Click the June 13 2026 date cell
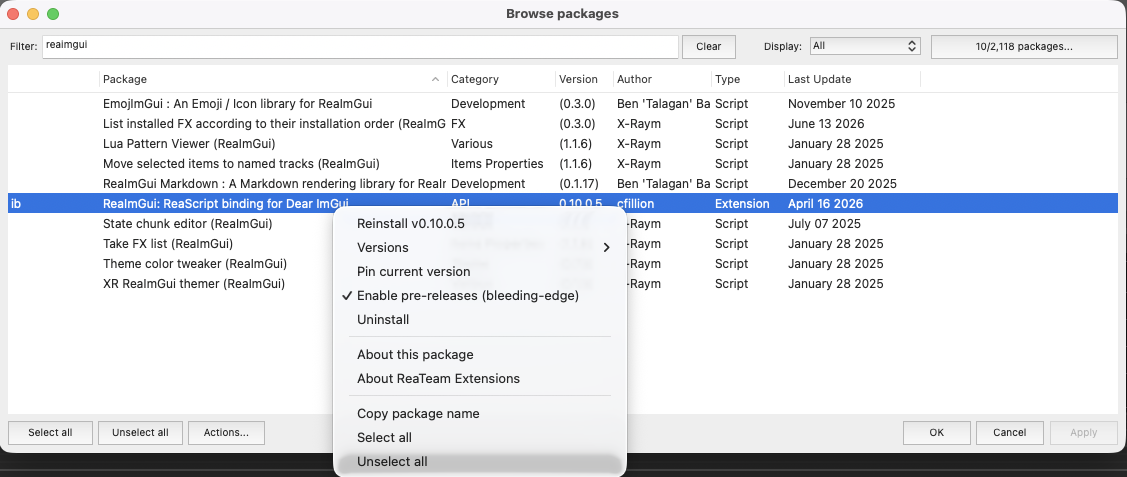The width and height of the screenshot is (1127, 477). coord(826,124)
